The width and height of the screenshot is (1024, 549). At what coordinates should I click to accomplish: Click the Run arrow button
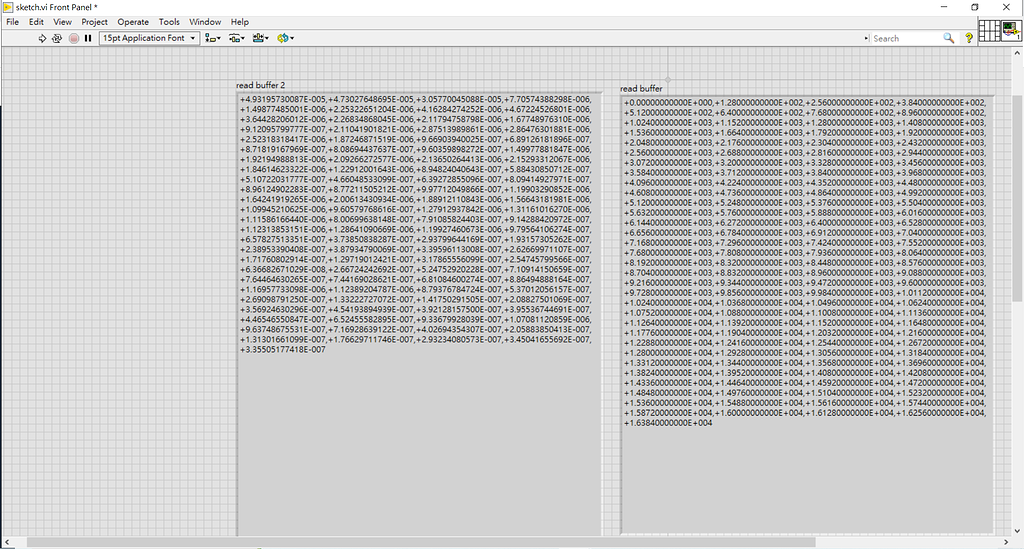42,38
